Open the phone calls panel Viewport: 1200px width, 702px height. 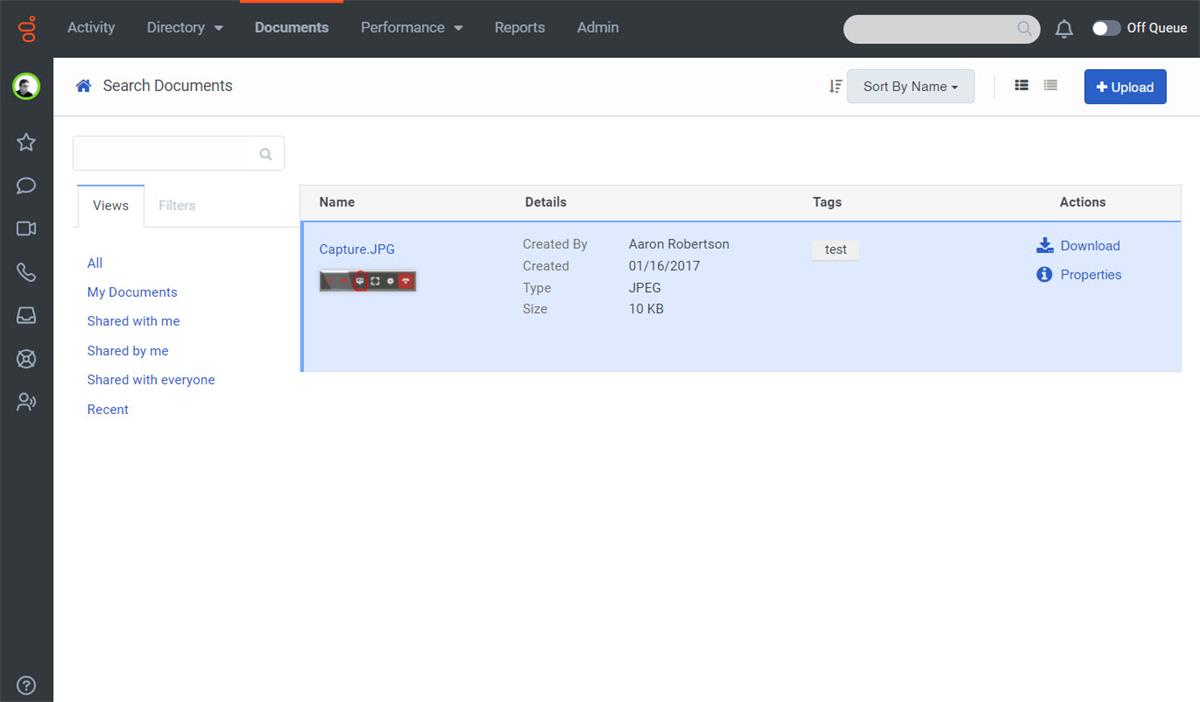coord(26,271)
